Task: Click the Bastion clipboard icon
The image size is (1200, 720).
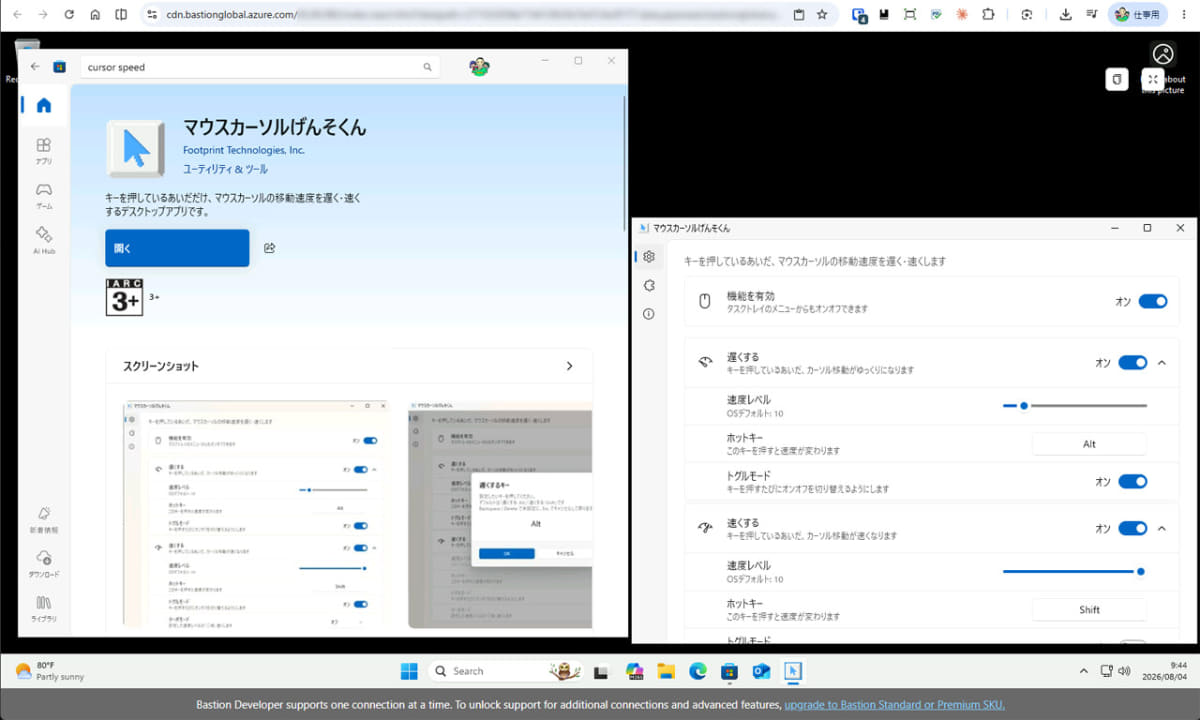Action: (x=1117, y=79)
